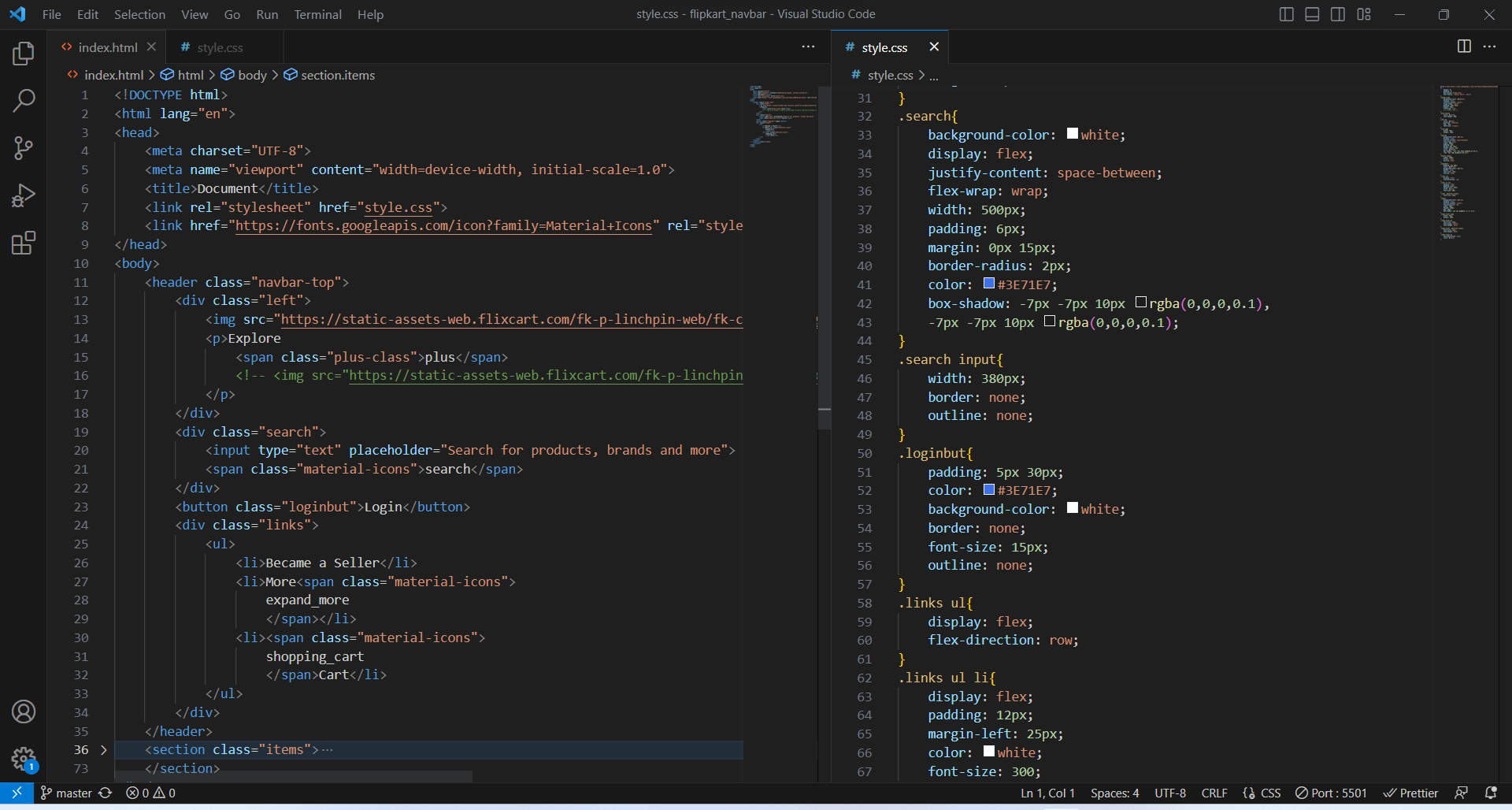Select the Explorer icon in the activity bar

[24, 54]
